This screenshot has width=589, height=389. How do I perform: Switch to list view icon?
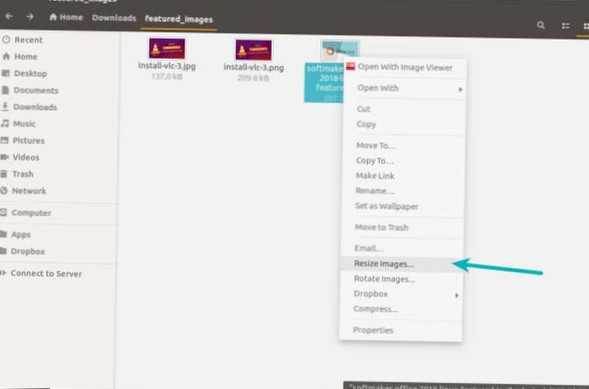click(x=565, y=26)
